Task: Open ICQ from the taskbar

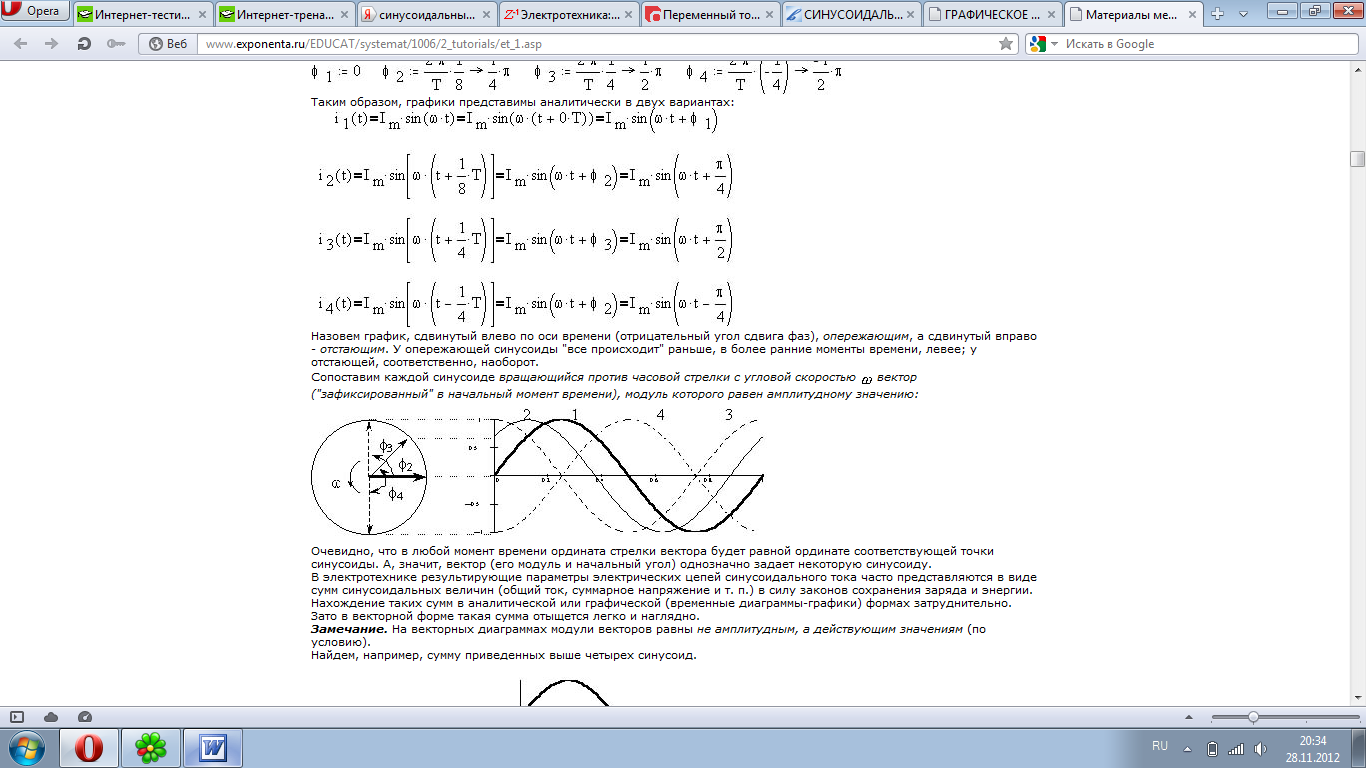Action: click(x=151, y=747)
